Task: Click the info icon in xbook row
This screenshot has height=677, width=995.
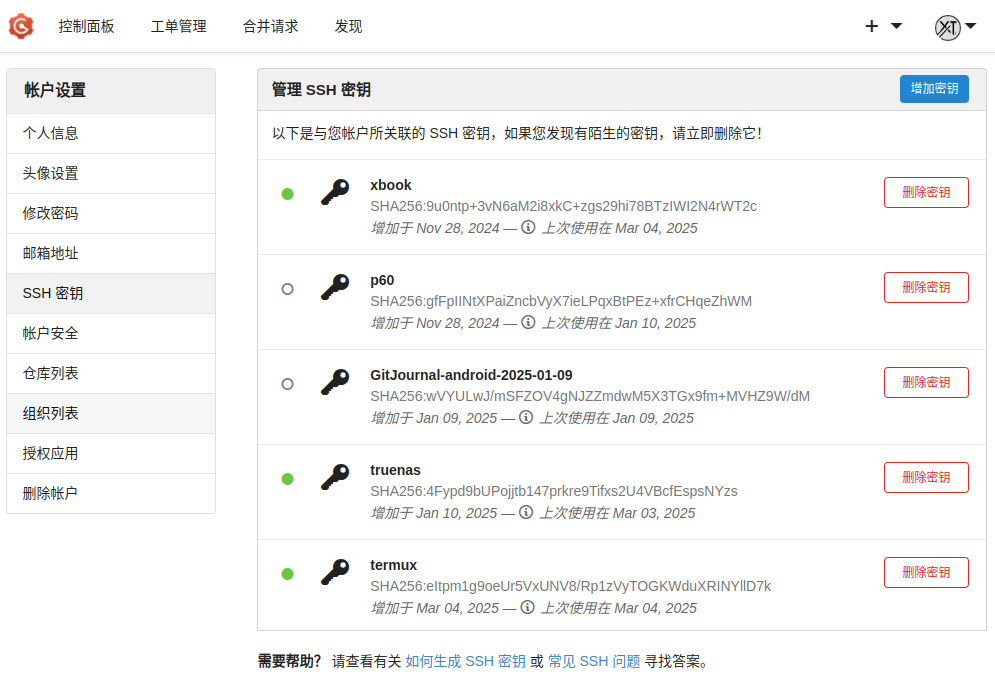Action: [x=528, y=228]
